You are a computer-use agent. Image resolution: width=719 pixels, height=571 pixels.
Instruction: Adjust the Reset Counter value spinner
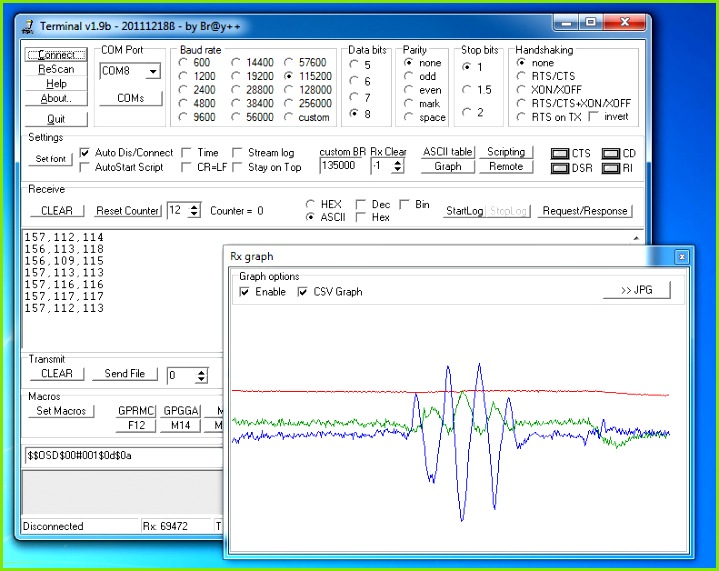194,211
